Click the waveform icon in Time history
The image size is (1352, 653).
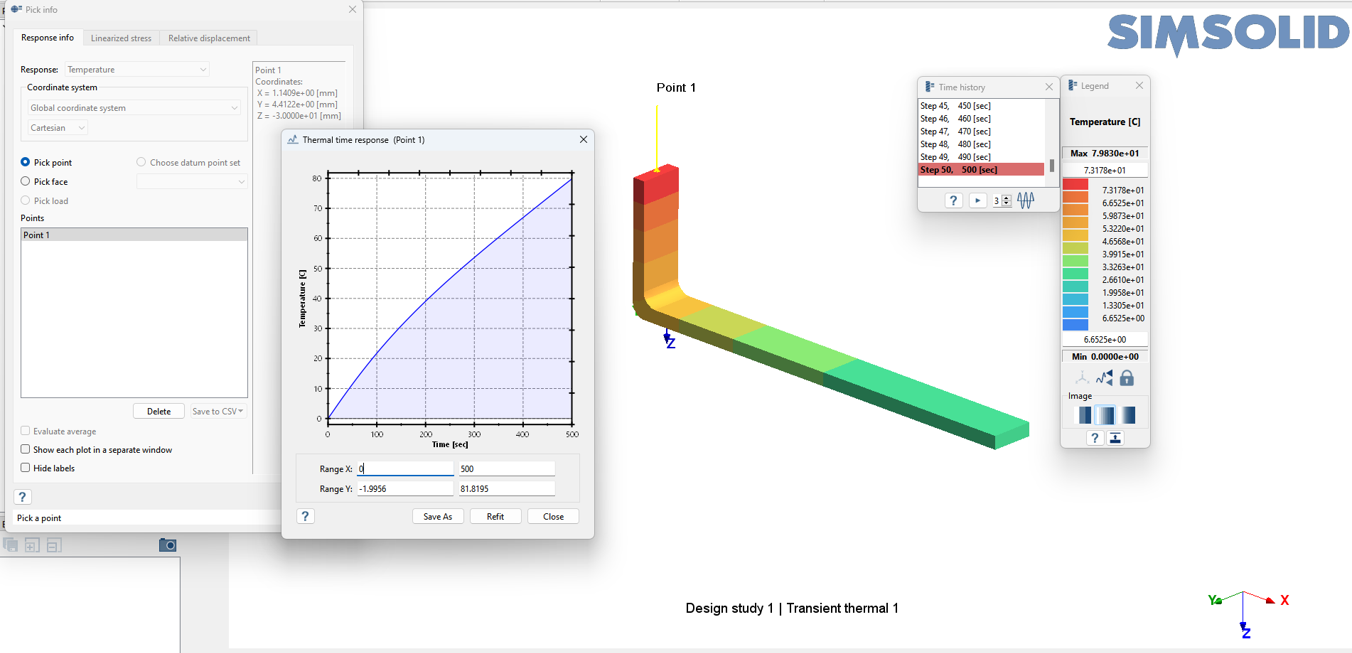(1026, 200)
